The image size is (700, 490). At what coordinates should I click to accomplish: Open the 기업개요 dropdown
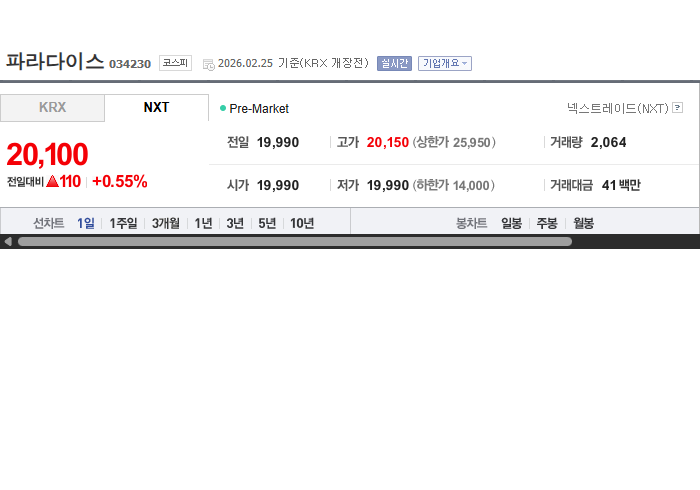445,63
